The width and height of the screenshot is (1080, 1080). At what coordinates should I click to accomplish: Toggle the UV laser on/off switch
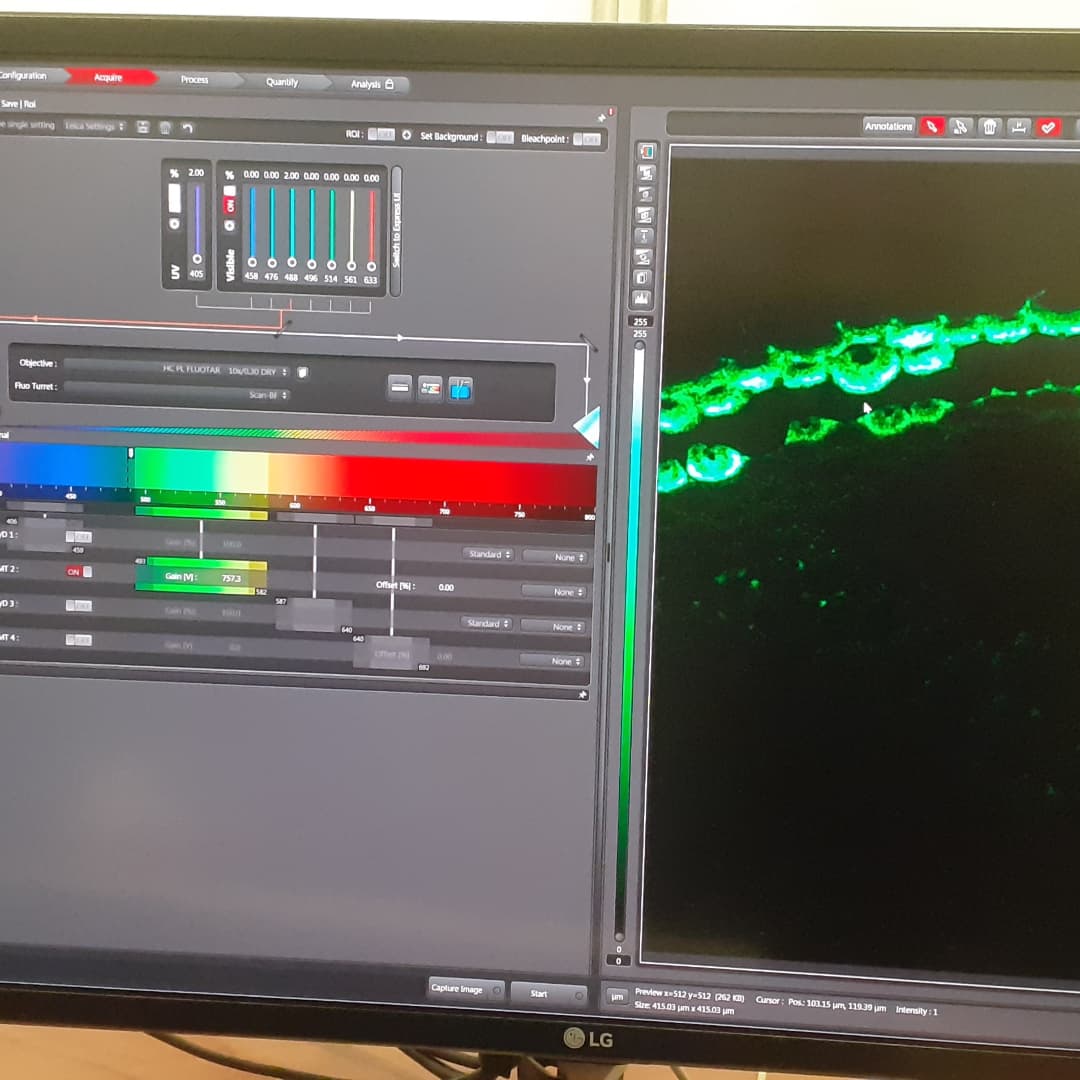pos(174,198)
